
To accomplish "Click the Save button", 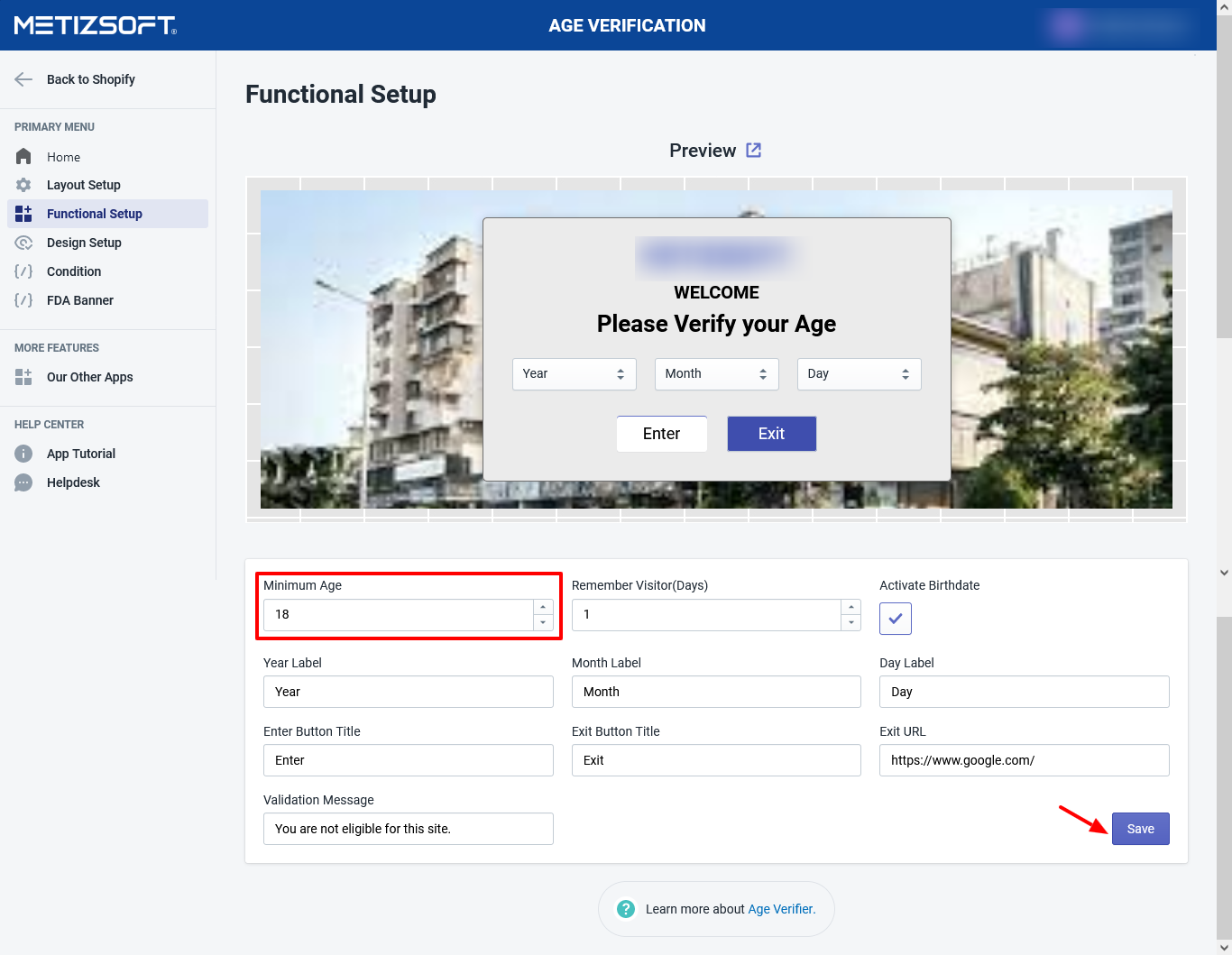I will tap(1140, 829).
